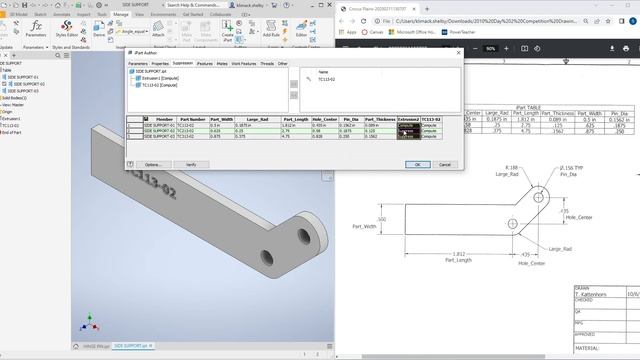The height and width of the screenshot is (360, 640).
Task: Select Origin in model browser
Action: click(x=7, y=111)
